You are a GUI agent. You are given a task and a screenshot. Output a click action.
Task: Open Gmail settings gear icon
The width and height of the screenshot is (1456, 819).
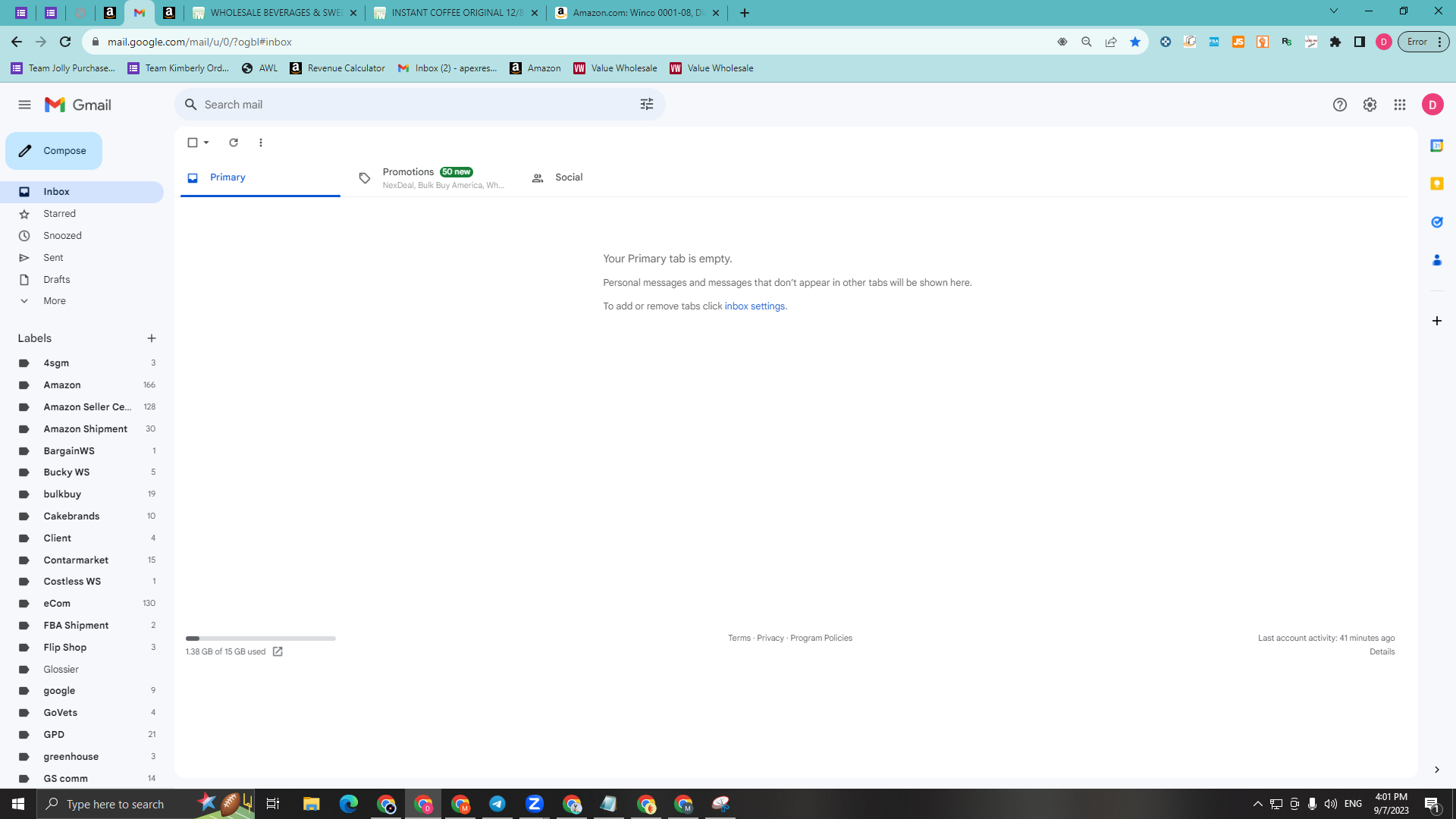pos(1370,105)
